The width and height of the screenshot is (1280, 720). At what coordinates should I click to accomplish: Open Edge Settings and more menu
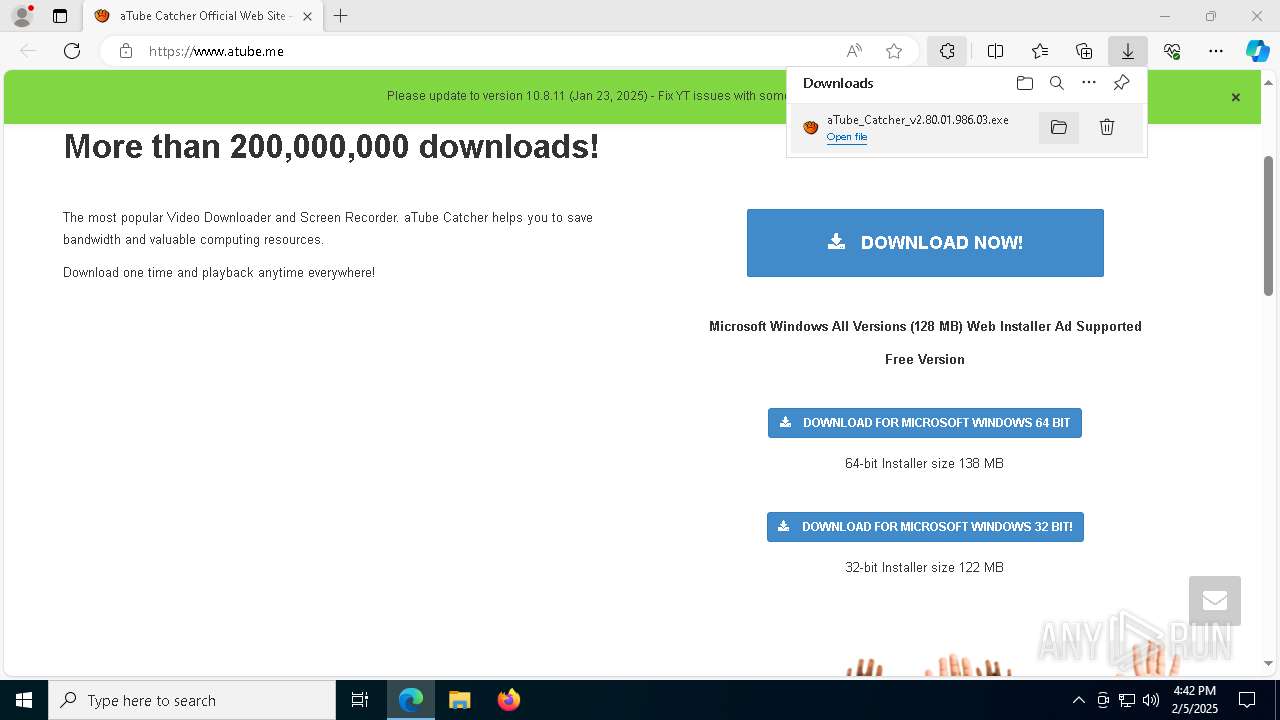1216,51
